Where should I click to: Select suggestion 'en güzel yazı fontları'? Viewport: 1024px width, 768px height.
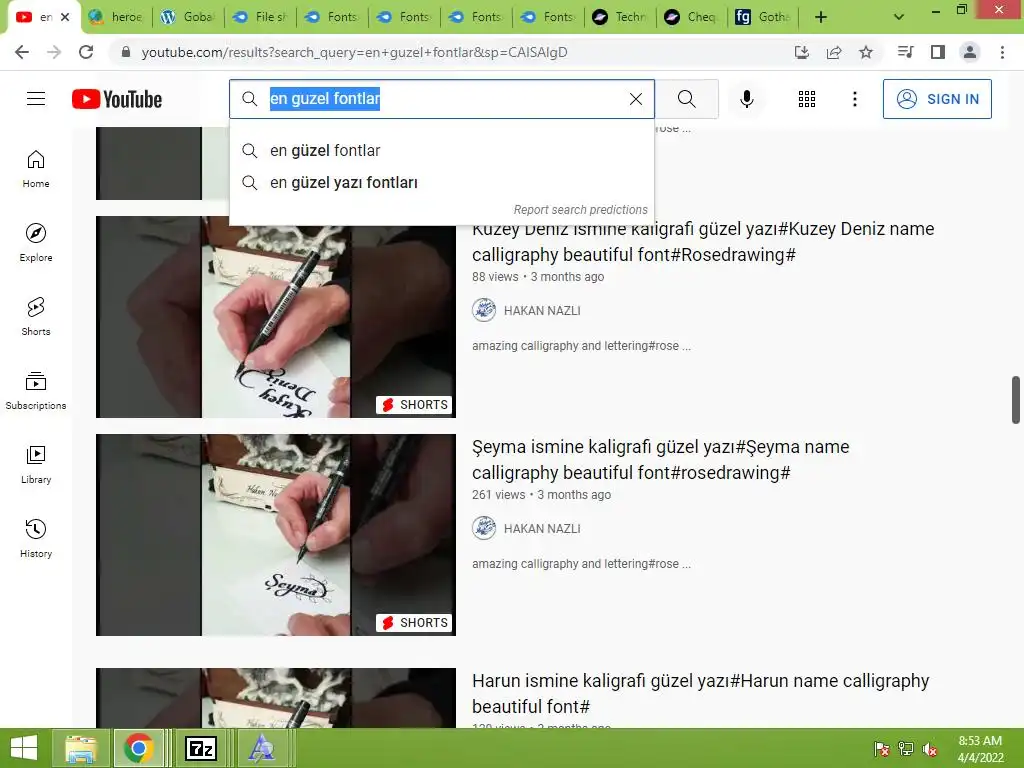coord(441,183)
